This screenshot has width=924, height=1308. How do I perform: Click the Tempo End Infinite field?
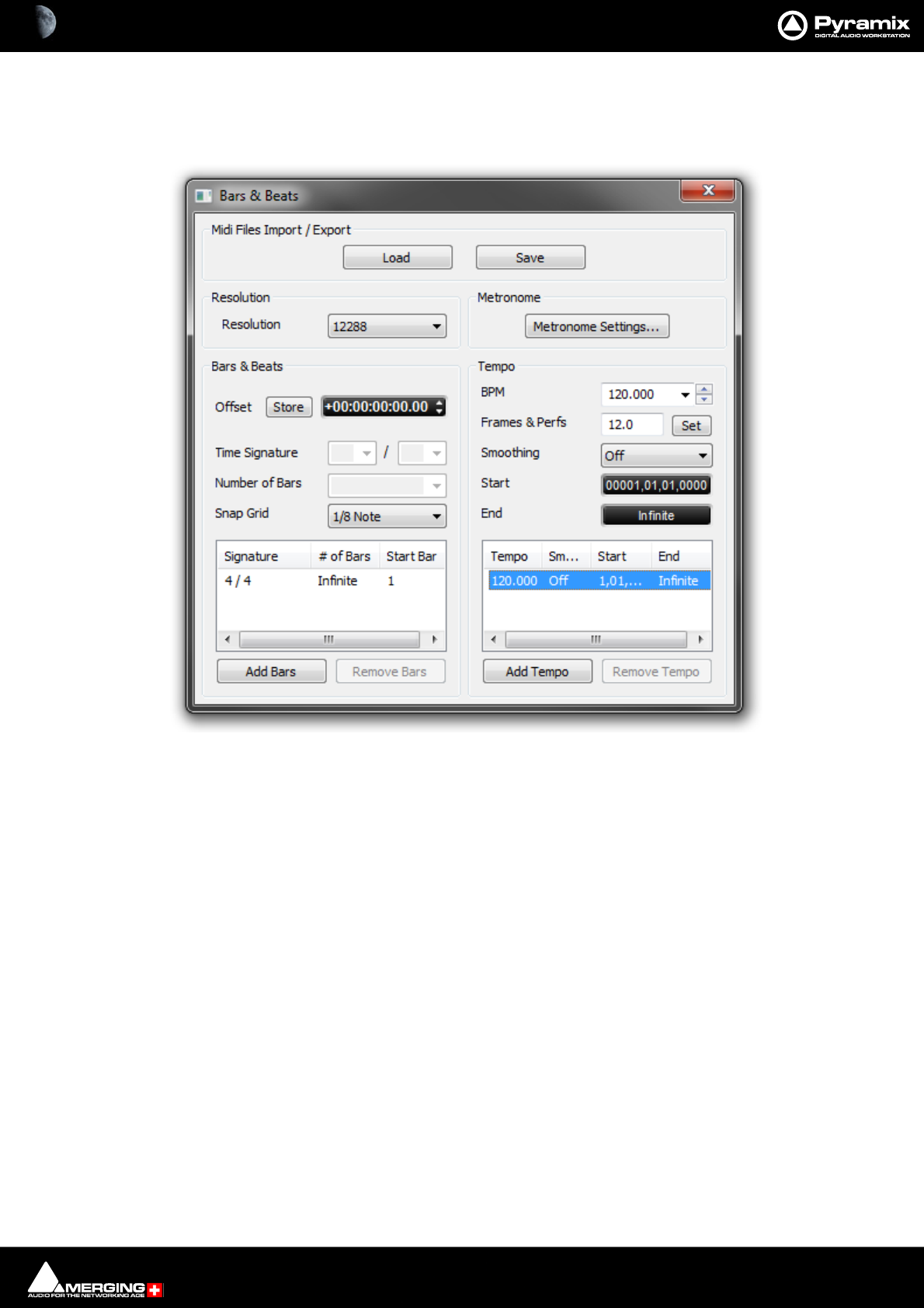click(657, 516)
